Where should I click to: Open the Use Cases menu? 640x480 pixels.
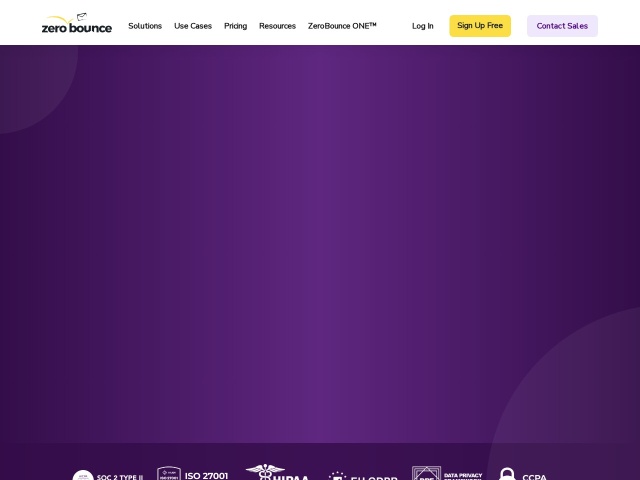click(x=193, y=26)
